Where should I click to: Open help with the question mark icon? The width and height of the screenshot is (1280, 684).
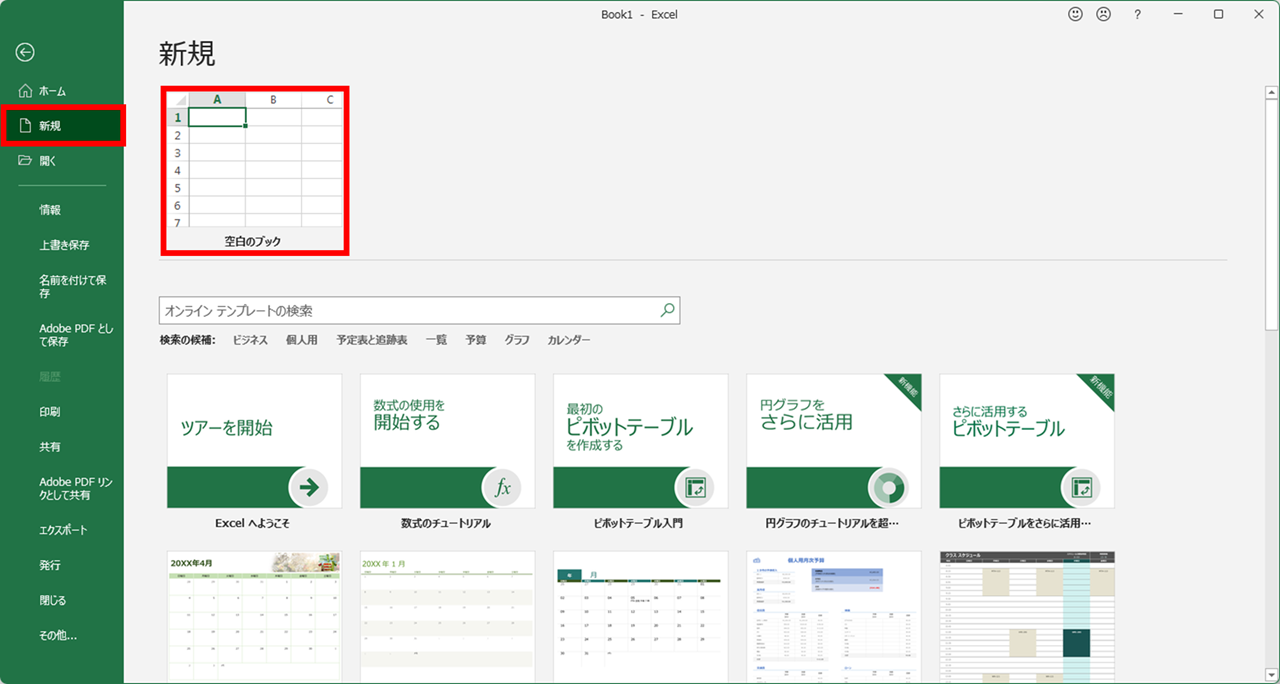click(1137, 15)
